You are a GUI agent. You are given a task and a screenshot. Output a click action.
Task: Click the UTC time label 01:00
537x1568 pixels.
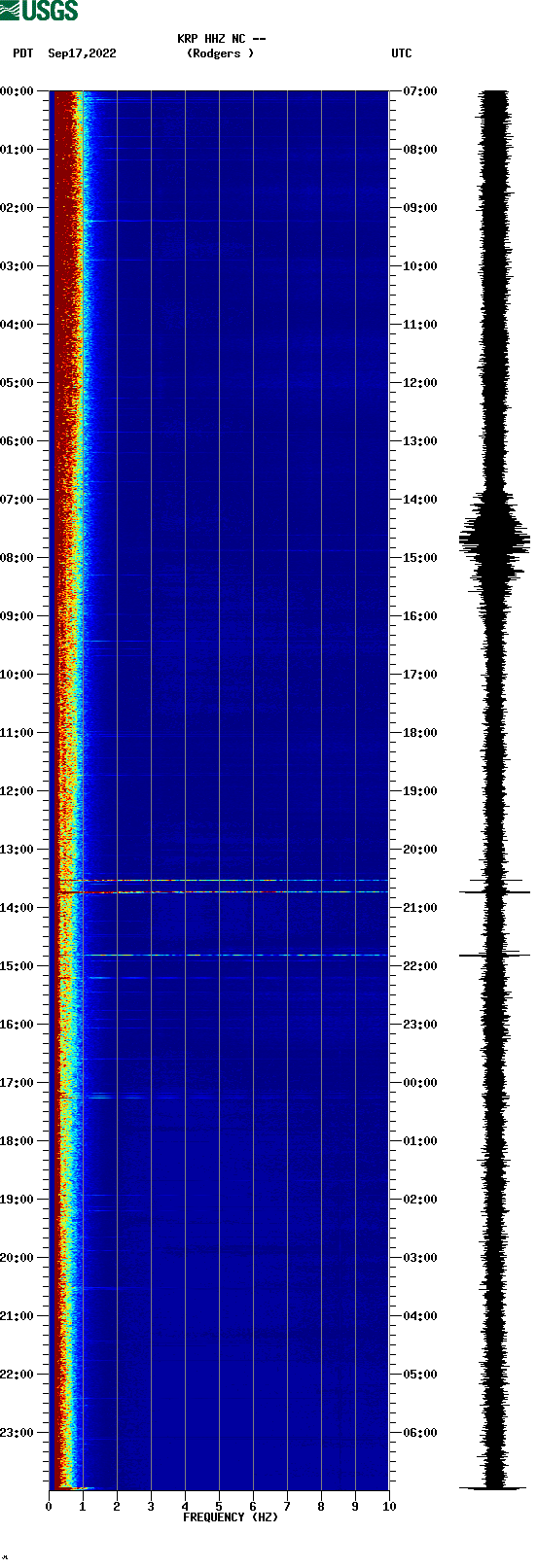[420, 1141]
